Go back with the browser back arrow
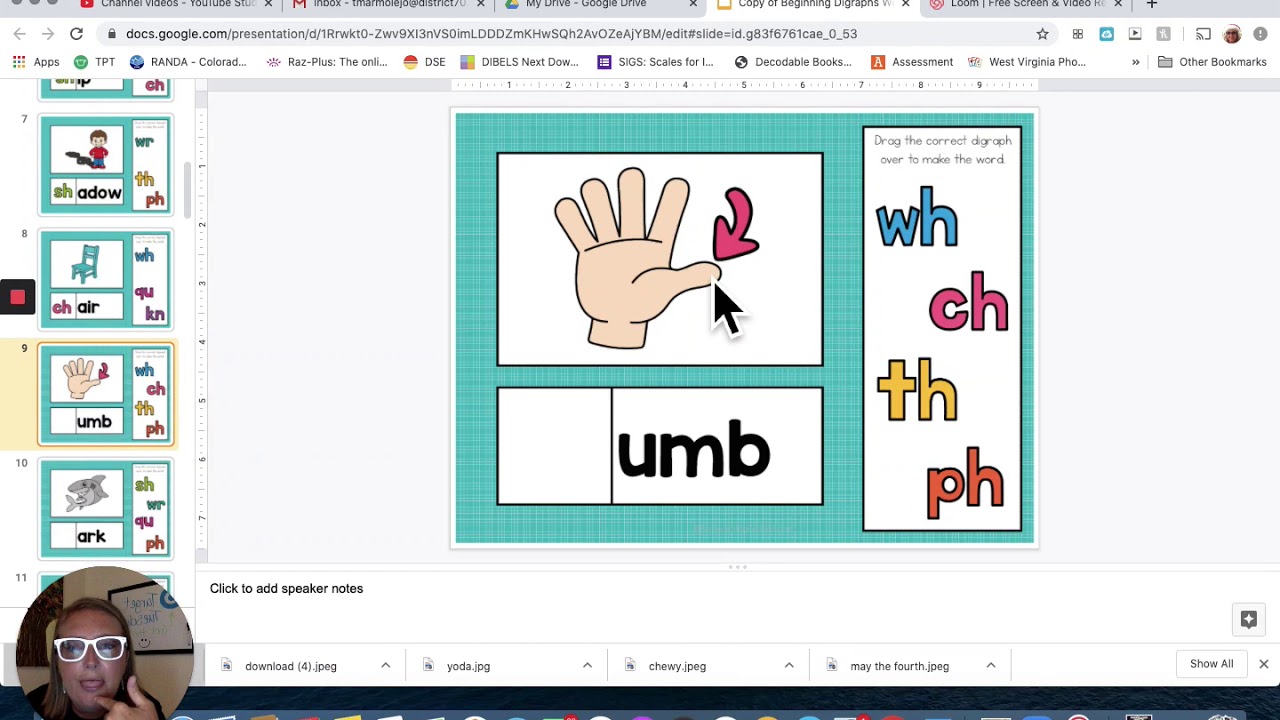This screenshot has height=720, width=1280. [20, 34]
